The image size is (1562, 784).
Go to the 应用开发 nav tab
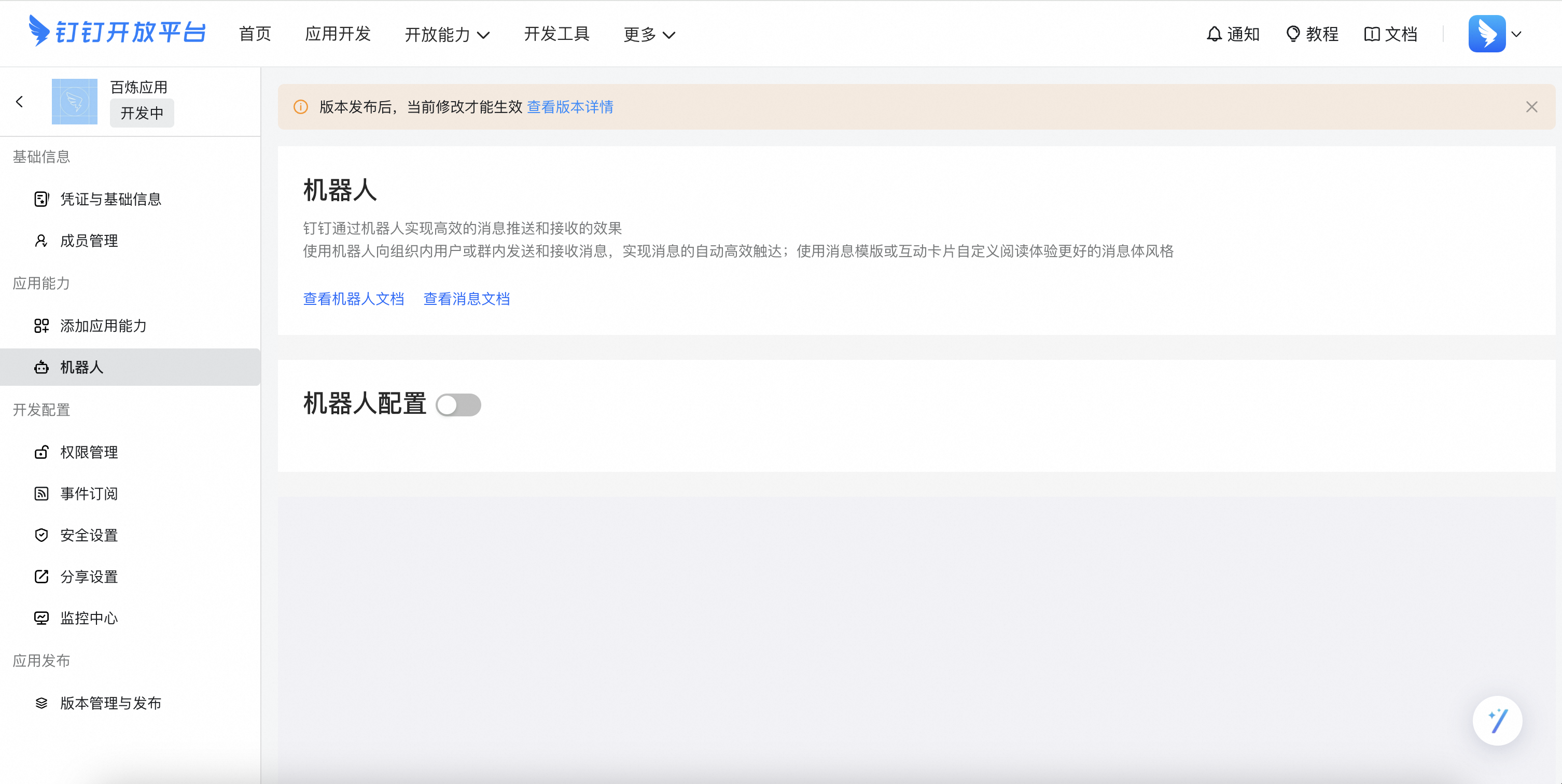click(x=338, y=34)
